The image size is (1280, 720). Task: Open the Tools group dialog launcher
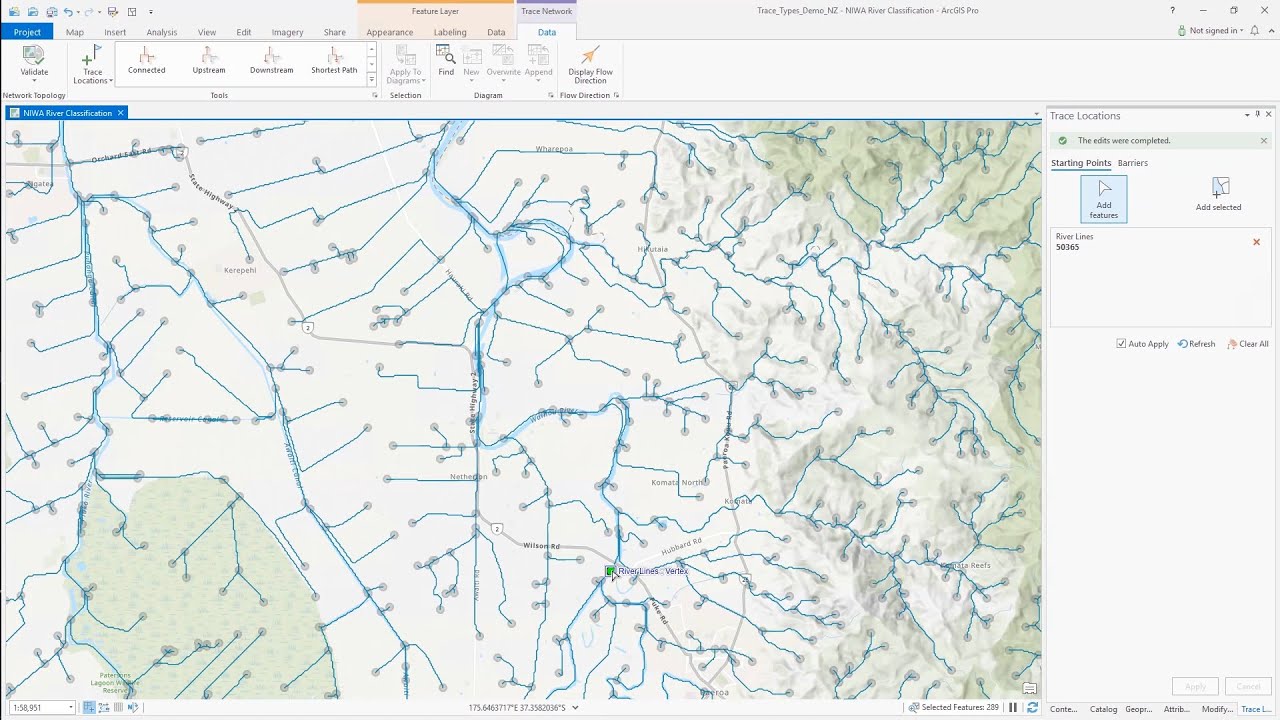[x=375, y=96]
